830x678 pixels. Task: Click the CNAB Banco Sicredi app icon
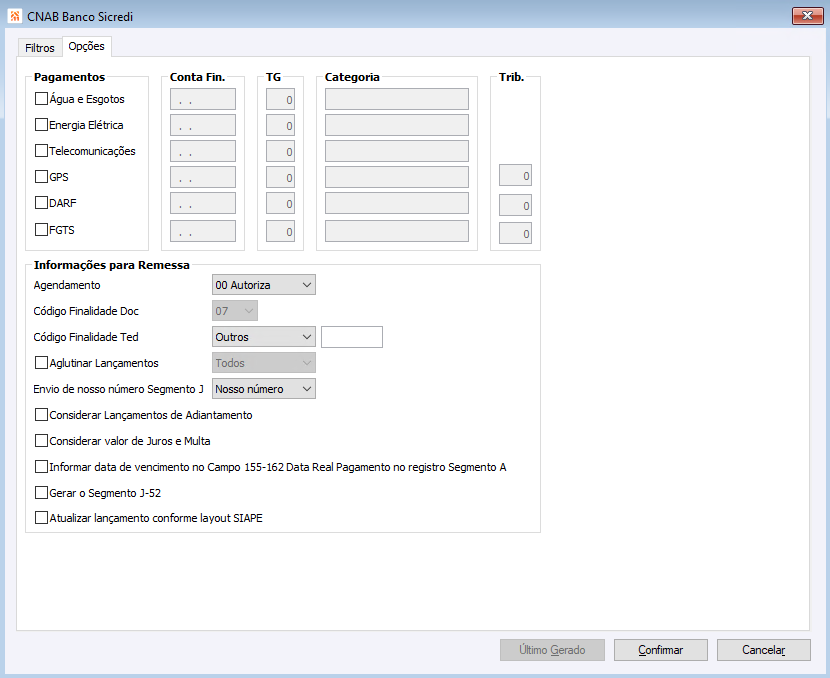click(15, 16)
